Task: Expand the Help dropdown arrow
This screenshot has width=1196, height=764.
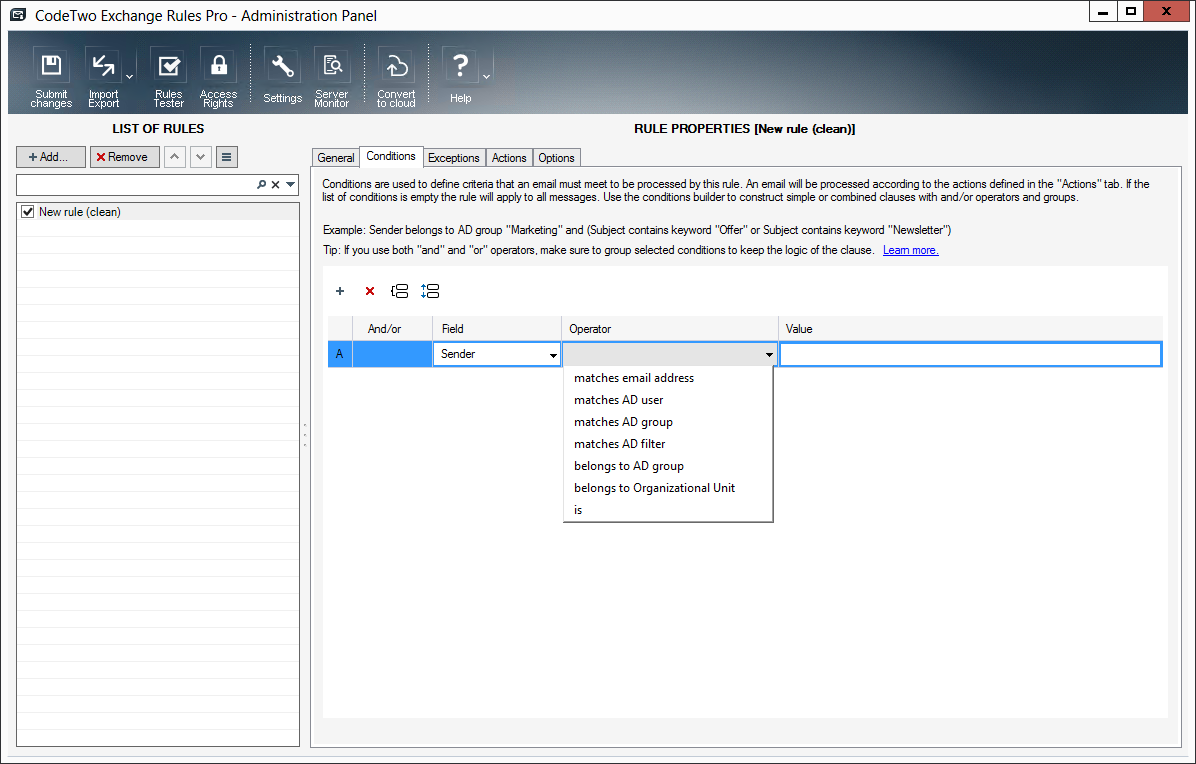Action: click(487, 77)
